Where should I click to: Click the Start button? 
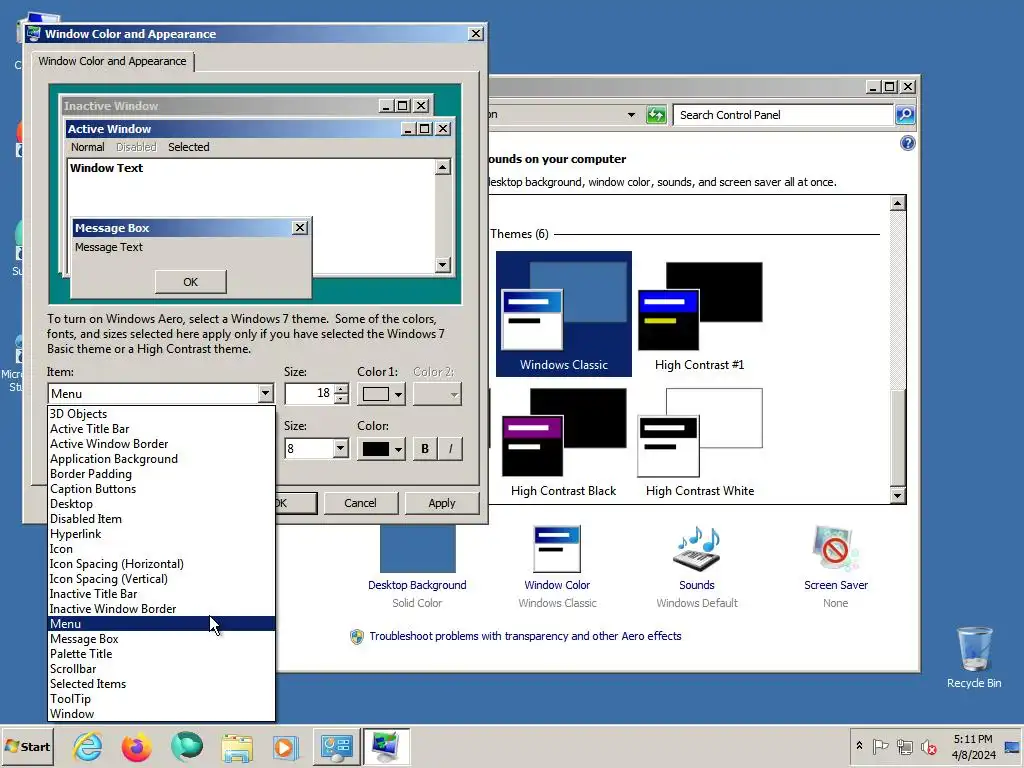27,746
